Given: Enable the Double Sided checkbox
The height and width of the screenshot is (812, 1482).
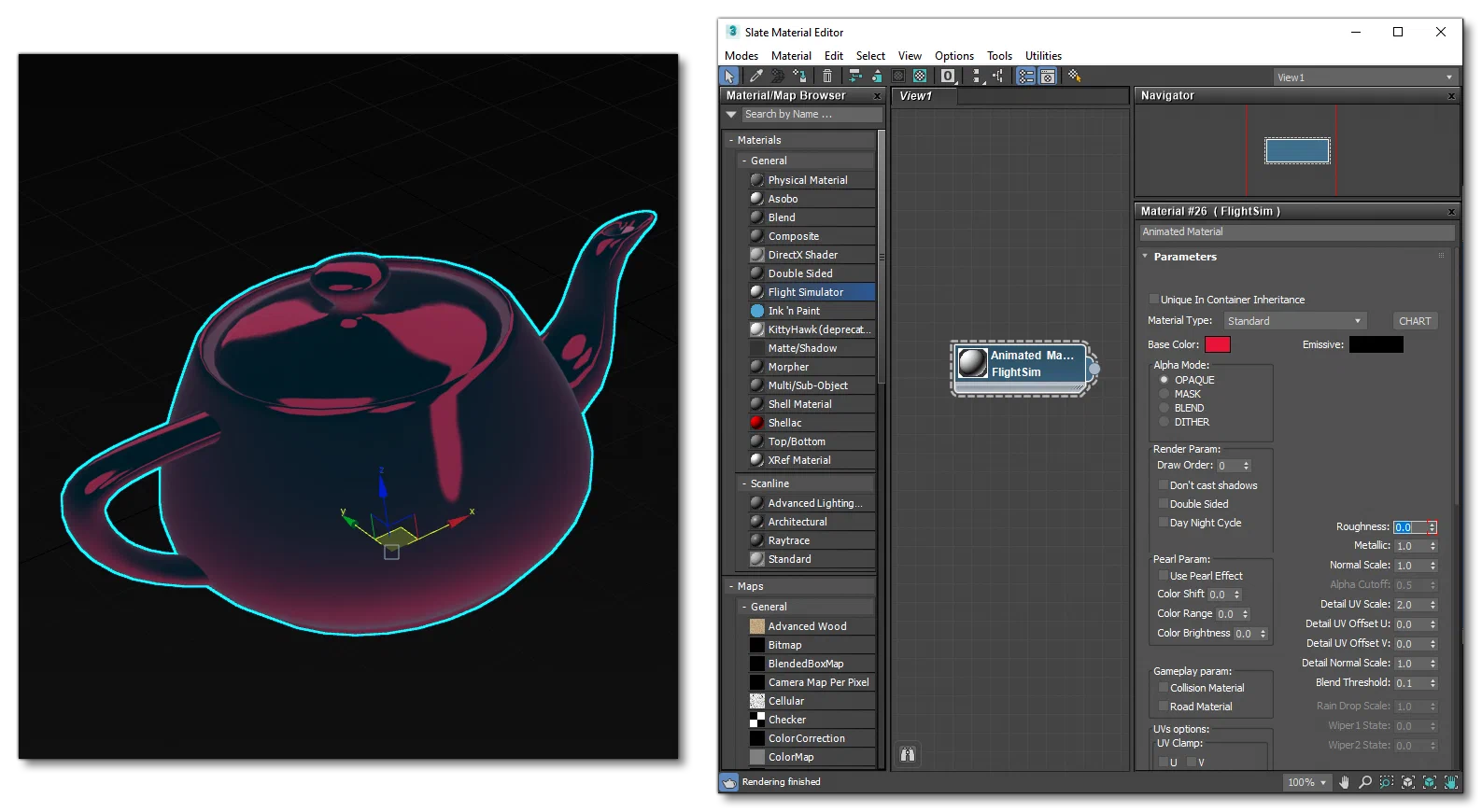Looking at the screenshot, I should pyautogui.click(x=1164, y=504).
